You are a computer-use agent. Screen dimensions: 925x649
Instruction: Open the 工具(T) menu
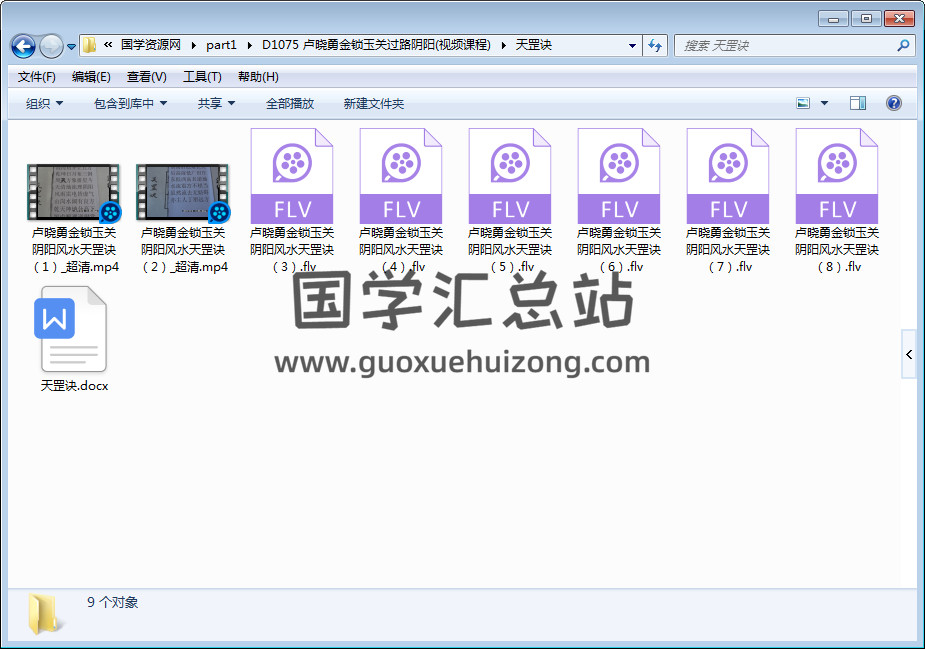pyautogui.click(x=202, y=77)
